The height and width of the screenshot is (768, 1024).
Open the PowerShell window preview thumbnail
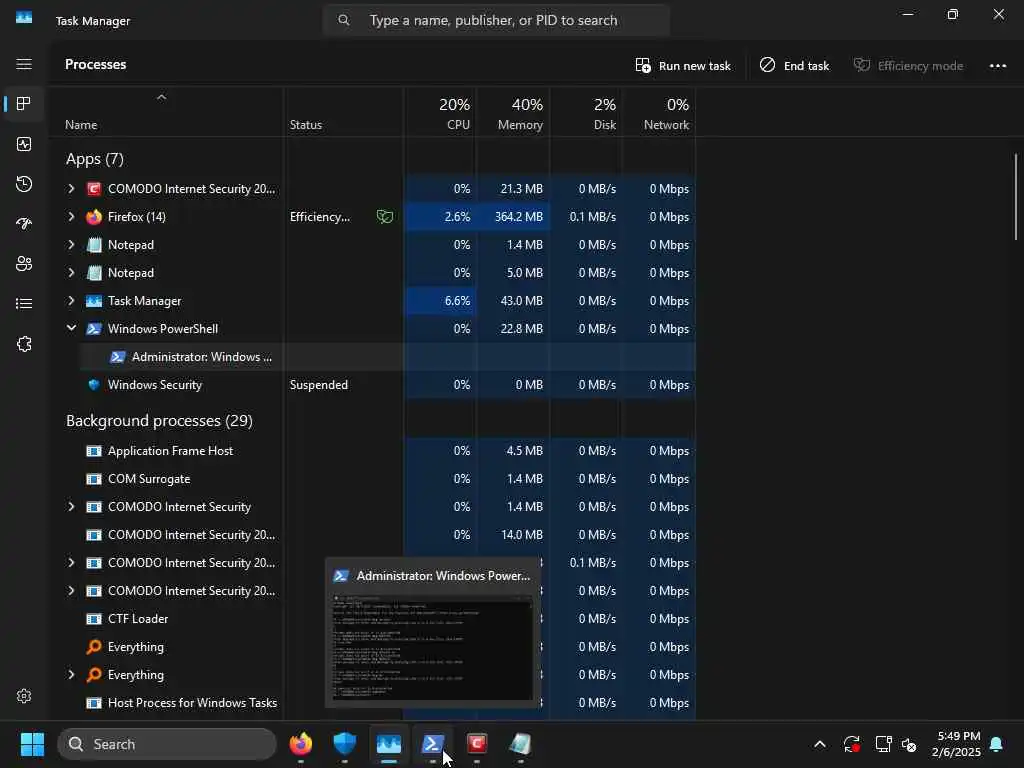point(432,647)
